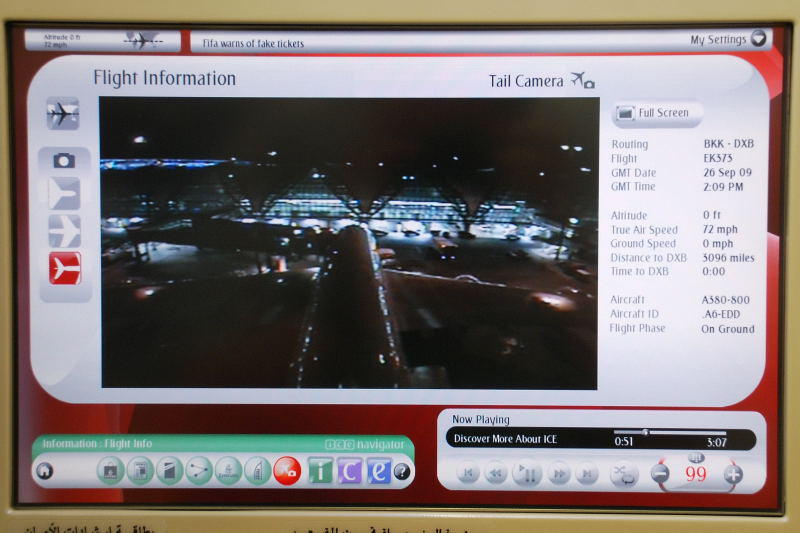Click the distance value '3096 miles'
The height and width of the screenshot is (533, 800).
click(x=728, y=258)
